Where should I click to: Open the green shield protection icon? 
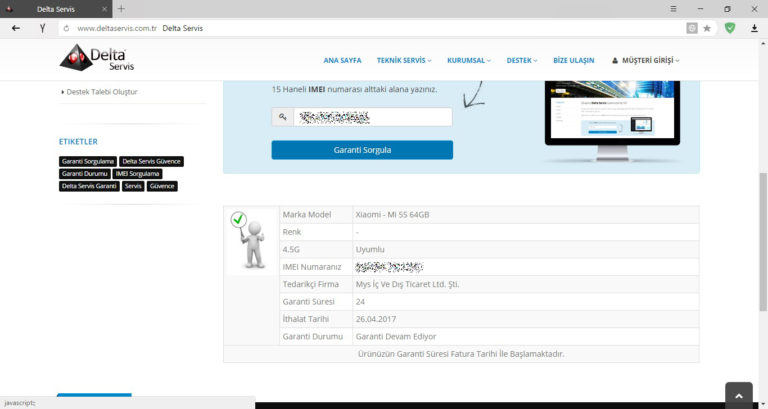730,28
